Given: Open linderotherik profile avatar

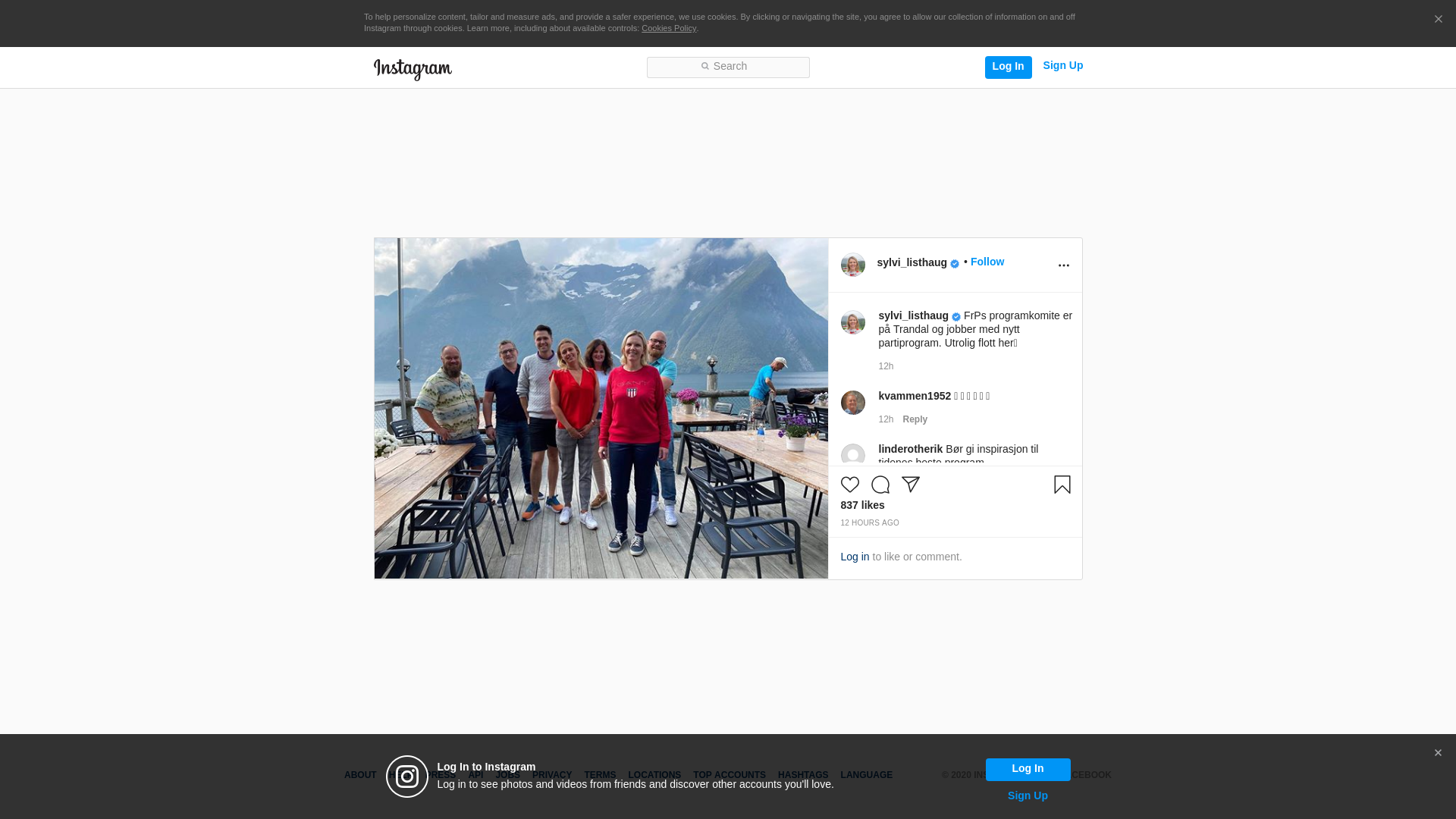Looking at the screenshot, I should [853, 455].
